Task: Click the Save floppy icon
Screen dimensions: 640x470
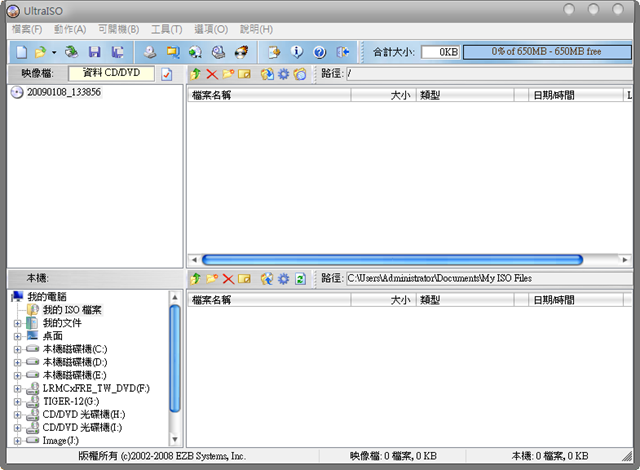Action: click(95, 52)
